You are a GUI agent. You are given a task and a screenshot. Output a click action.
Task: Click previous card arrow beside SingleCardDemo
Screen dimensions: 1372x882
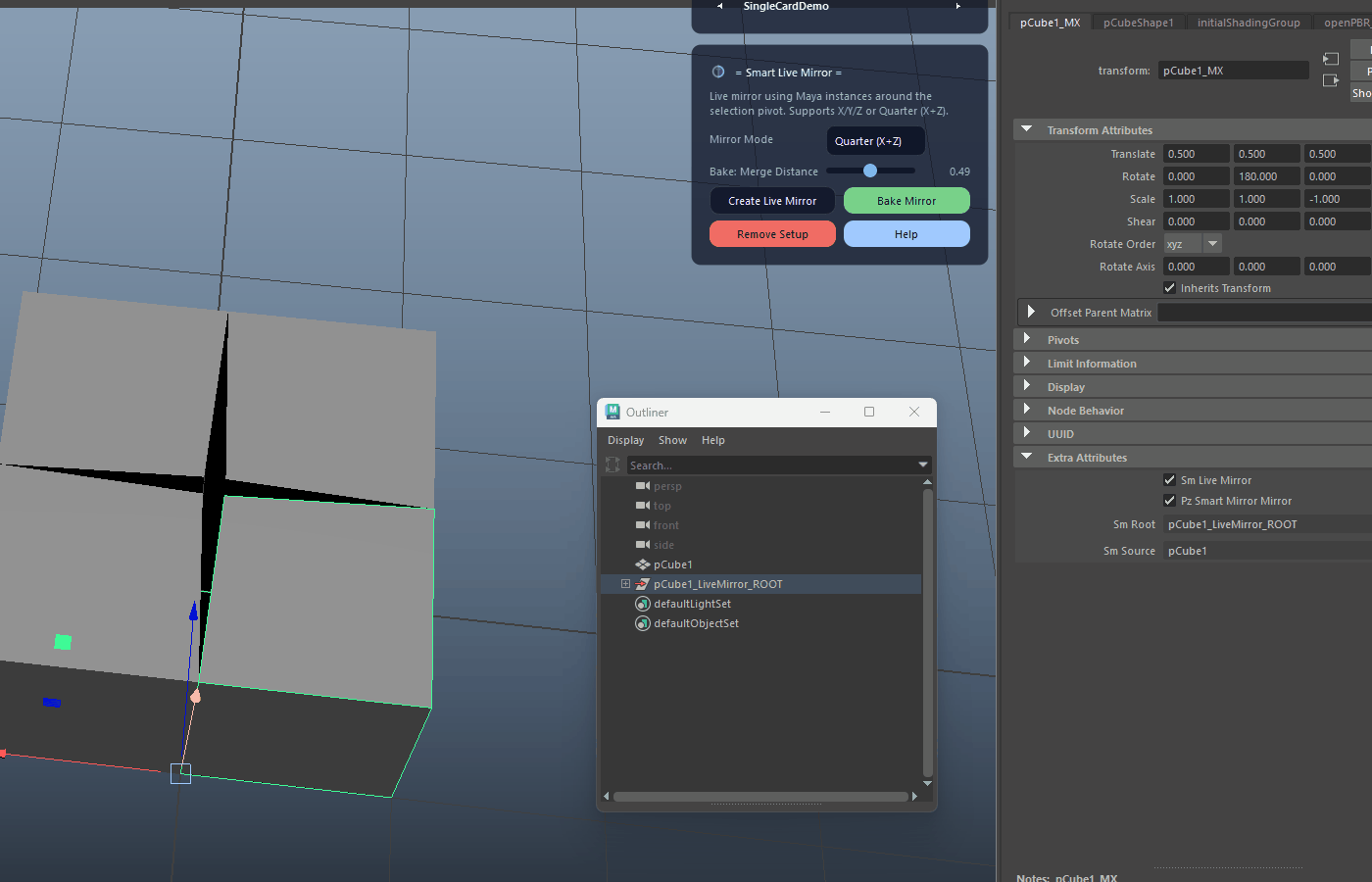[720, 6]
